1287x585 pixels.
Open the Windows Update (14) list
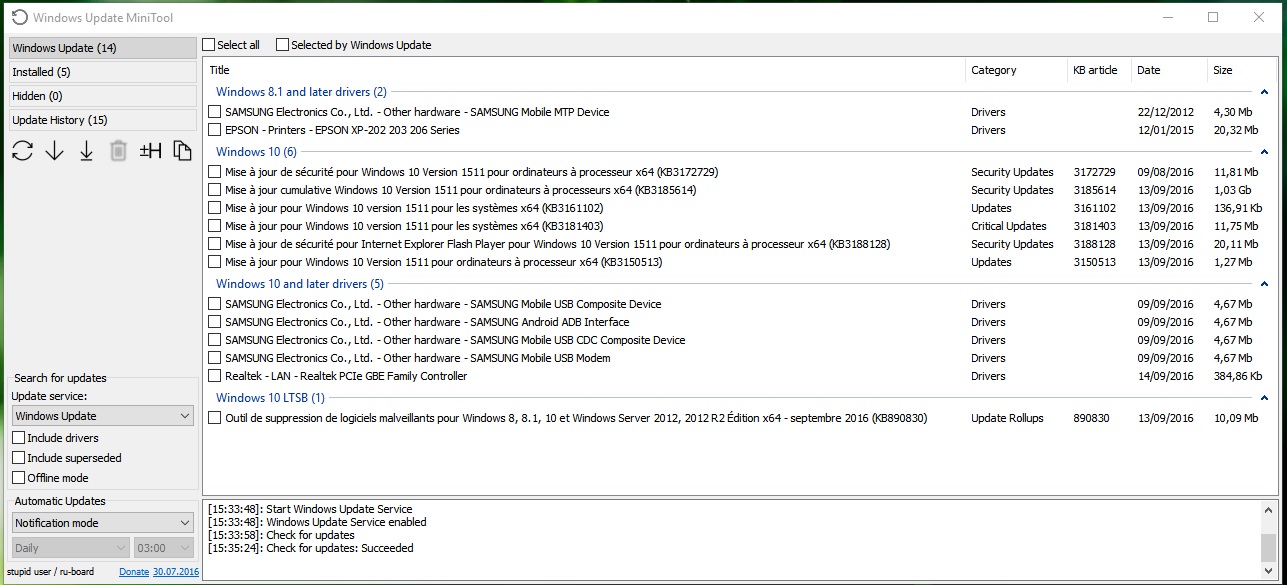click(x=103, y=48)
